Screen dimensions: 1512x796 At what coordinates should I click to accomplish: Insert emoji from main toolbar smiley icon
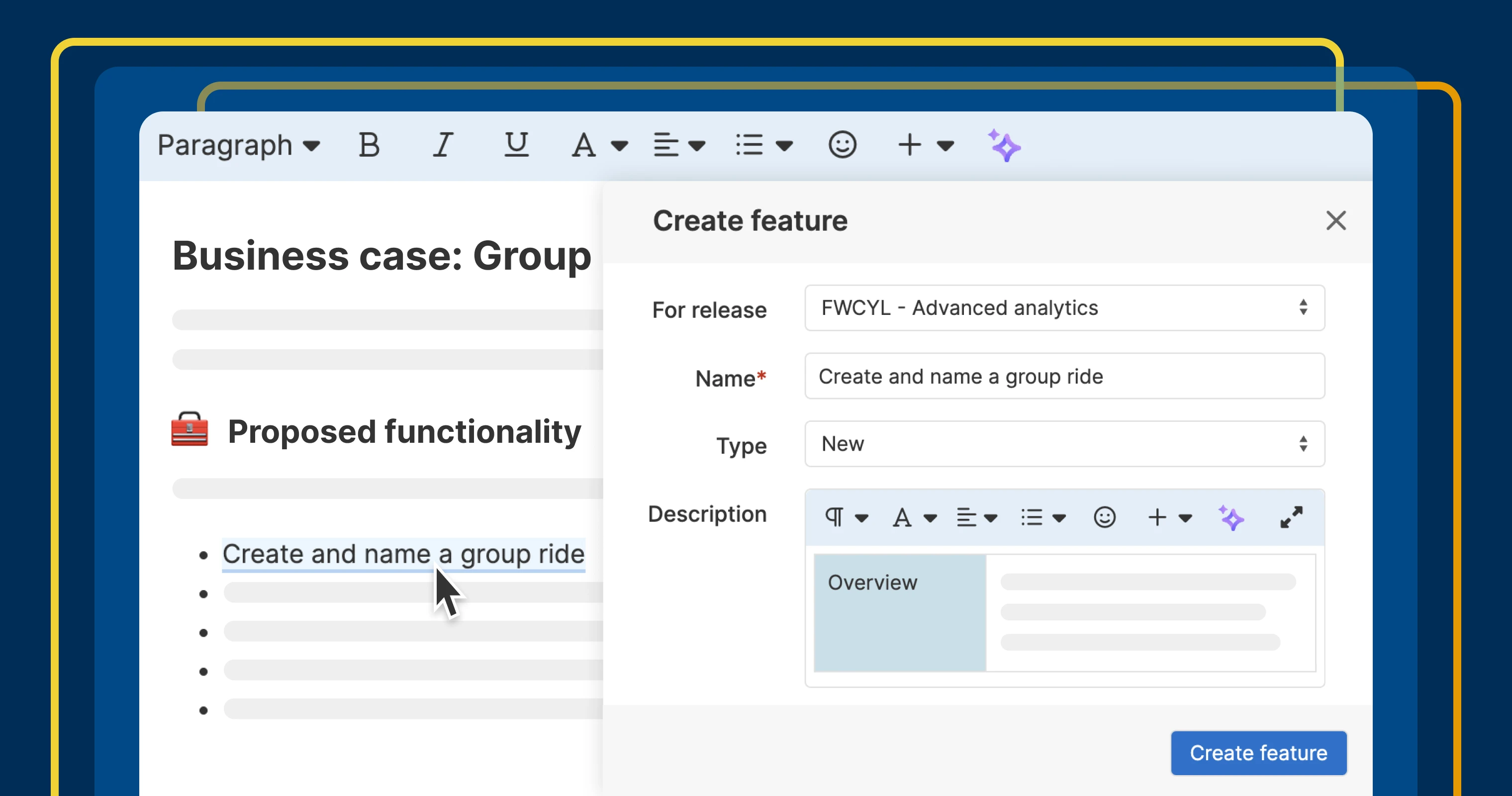pos(842,145)
